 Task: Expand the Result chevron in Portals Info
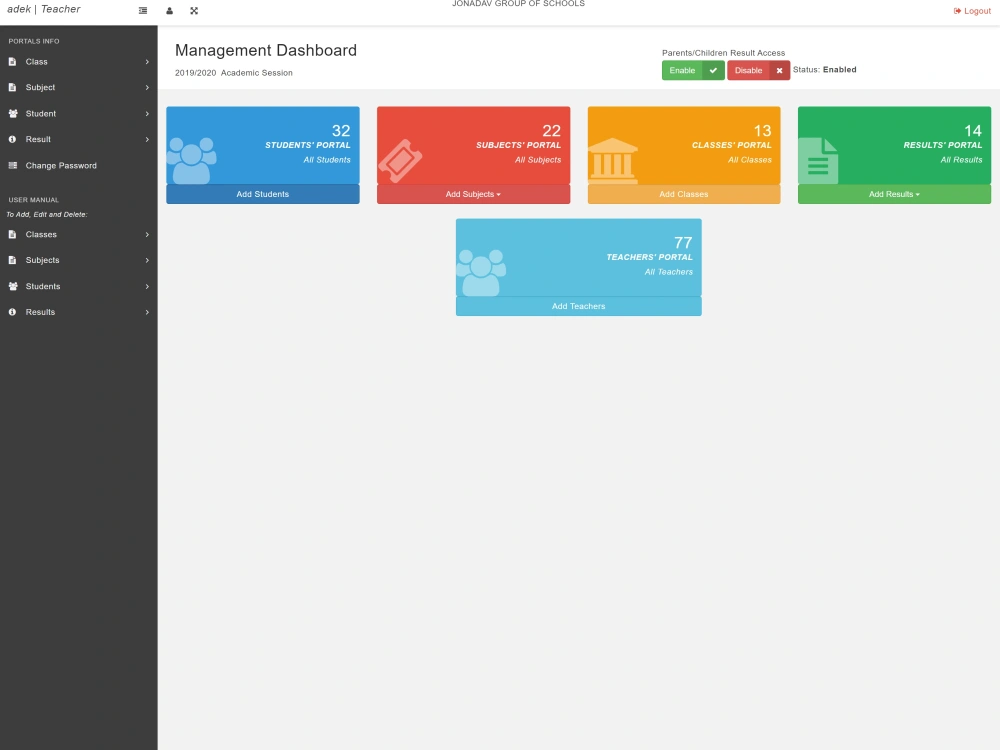click(147, 139)
